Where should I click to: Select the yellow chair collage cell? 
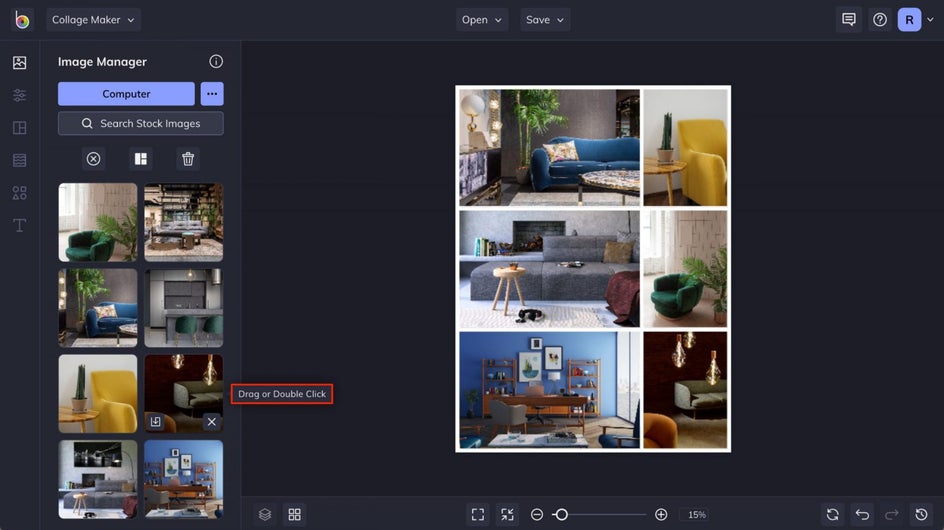pos(685,148)
